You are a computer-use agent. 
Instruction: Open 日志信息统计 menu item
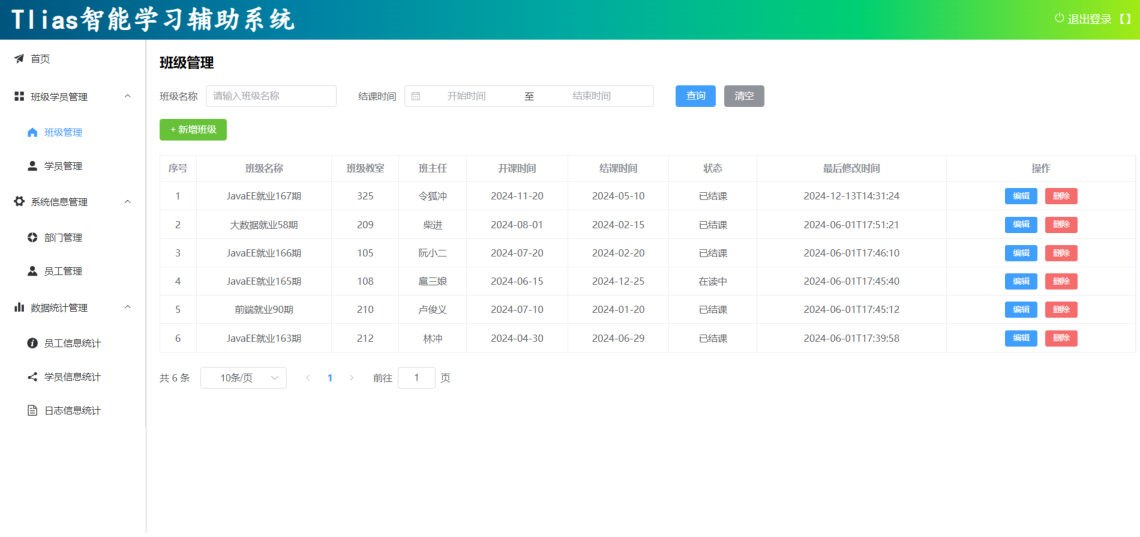73,411
